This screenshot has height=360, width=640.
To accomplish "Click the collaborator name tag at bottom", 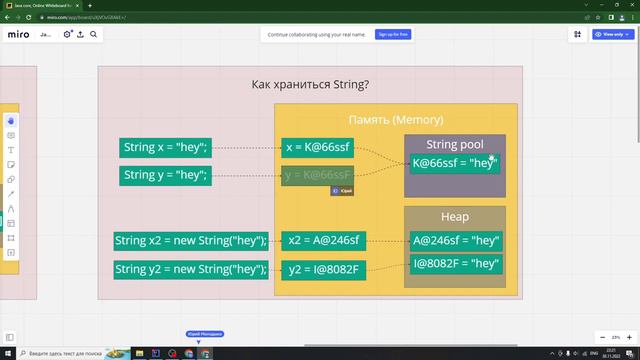I will [204, 334].
